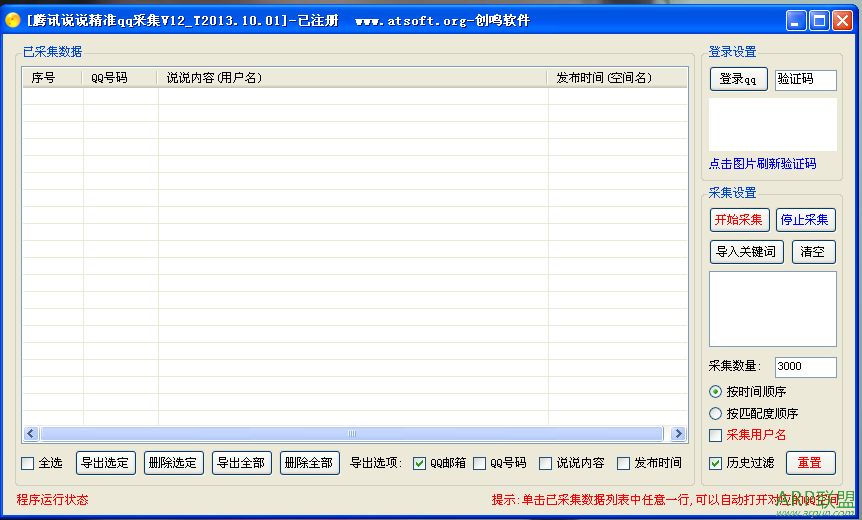Sort by the QQ号码 column header
The height and width of the screenshot is (520, 862).
point(120,78)
